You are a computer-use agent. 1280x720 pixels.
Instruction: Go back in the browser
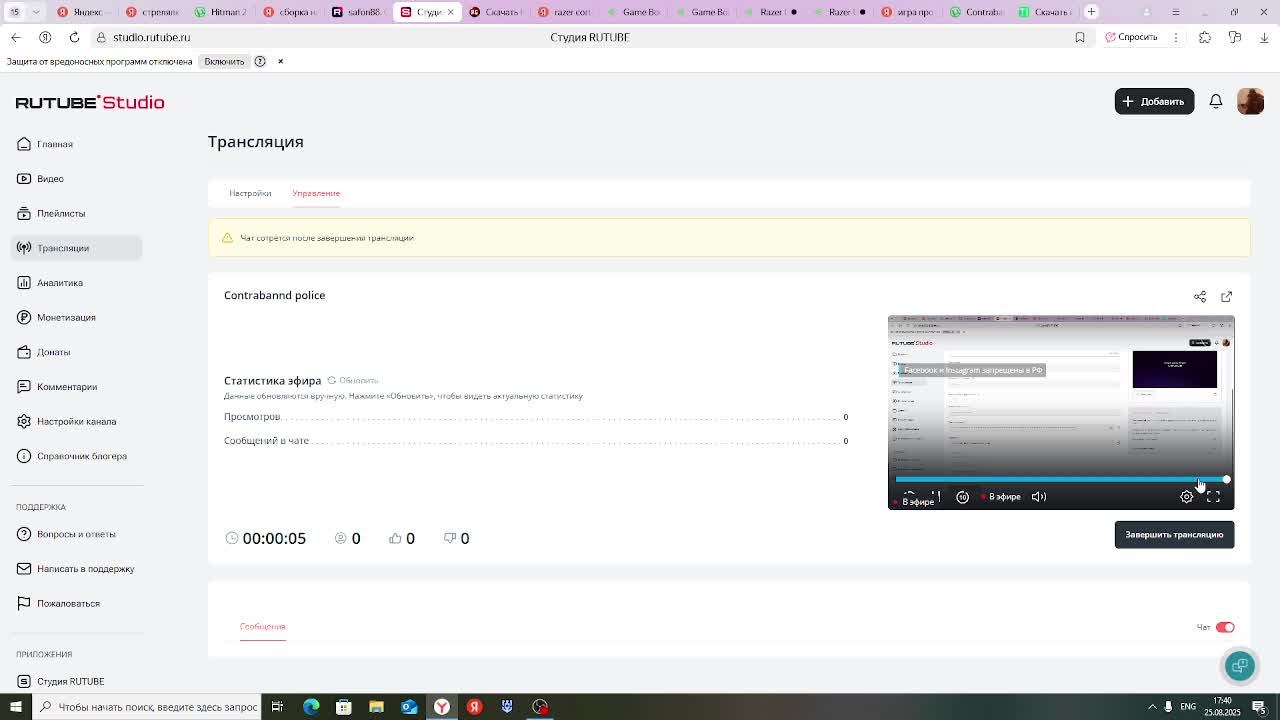click(x=15, y=37)
